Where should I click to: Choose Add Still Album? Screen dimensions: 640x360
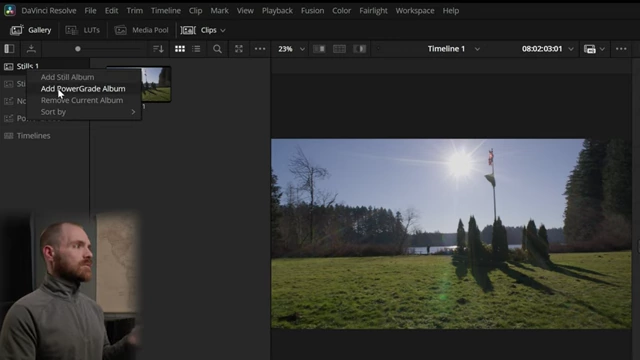coord(67,77)
